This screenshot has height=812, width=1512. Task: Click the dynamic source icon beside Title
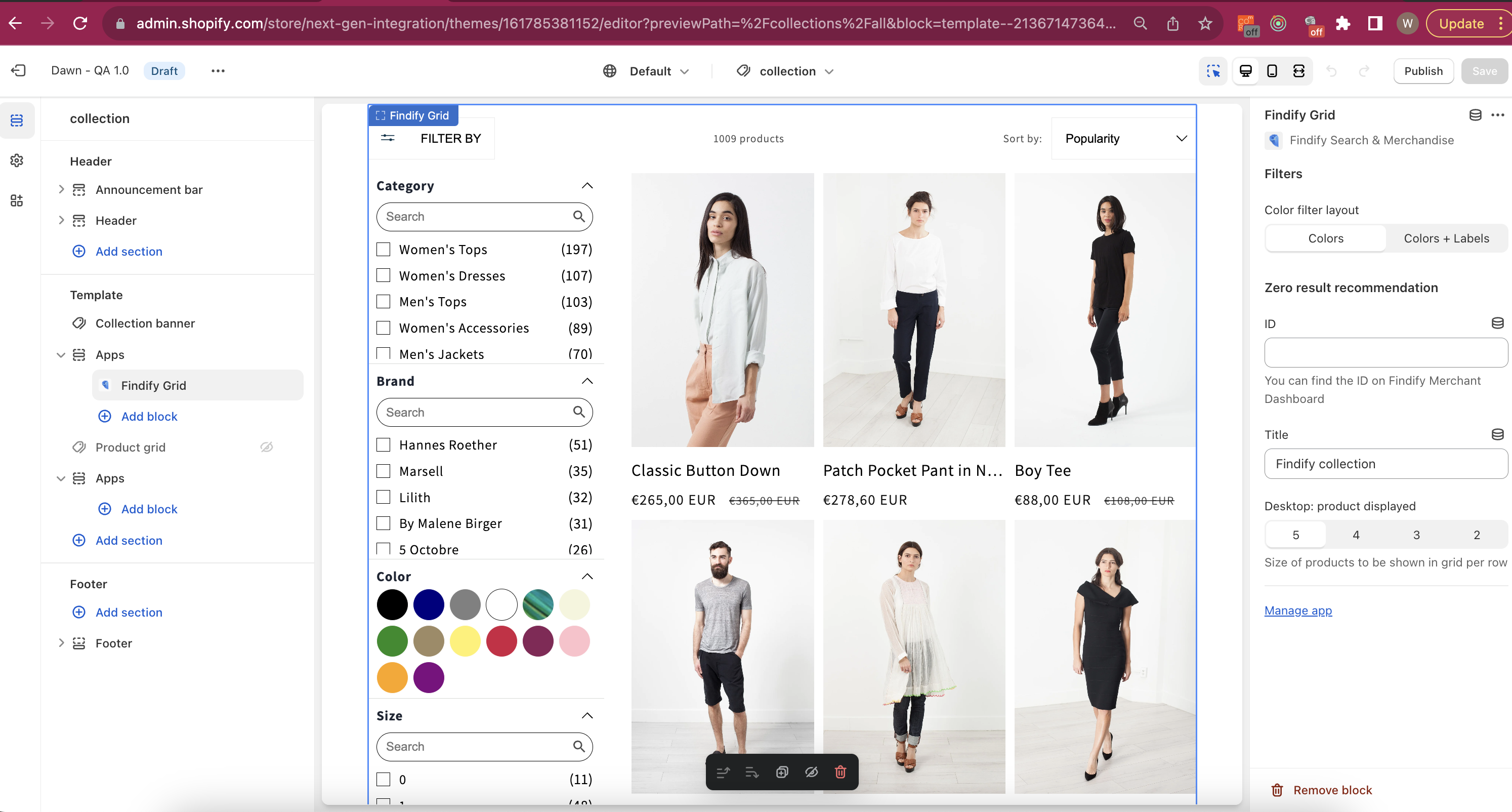[x=1497, y=434]
